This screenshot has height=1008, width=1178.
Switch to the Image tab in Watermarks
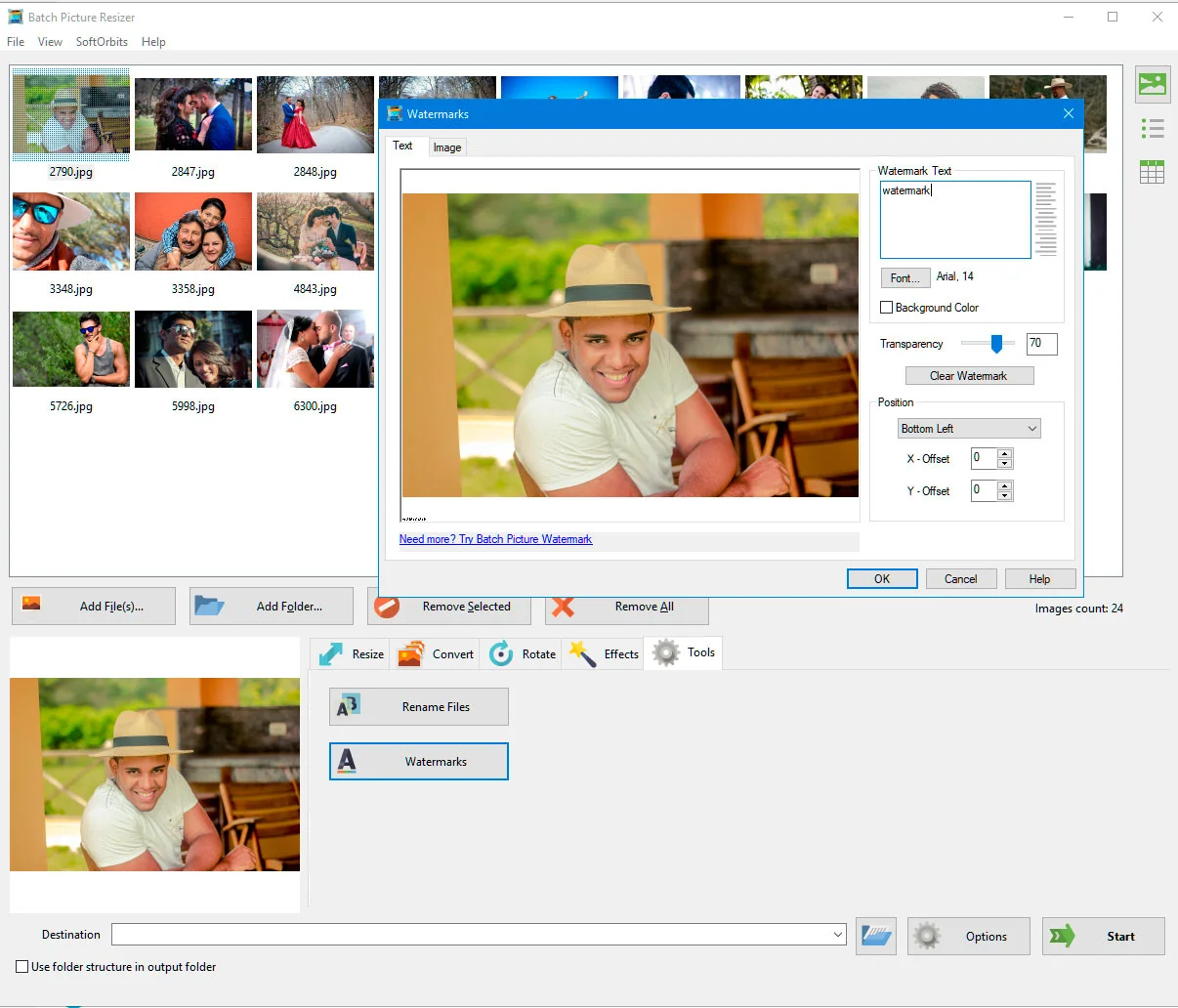click(446, 147)
